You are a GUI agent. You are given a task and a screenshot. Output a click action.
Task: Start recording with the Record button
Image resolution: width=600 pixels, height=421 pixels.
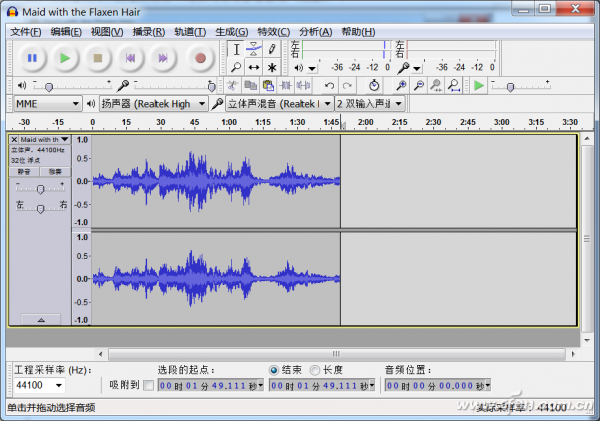(200, 58)
